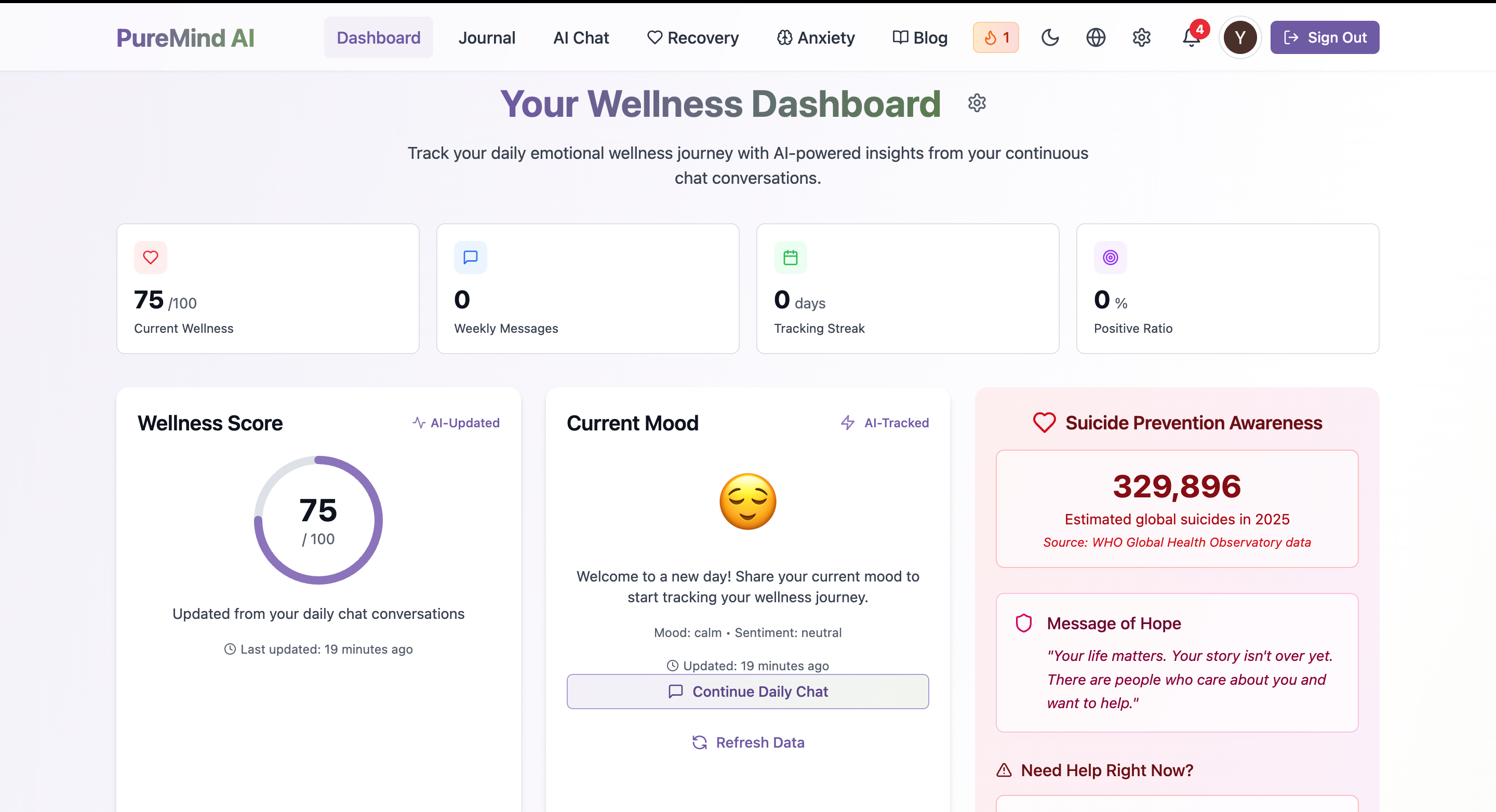The width and height of the screenshot is (1496, 812).
Task: Click the flame streak badge
Action: click(995, 38)
